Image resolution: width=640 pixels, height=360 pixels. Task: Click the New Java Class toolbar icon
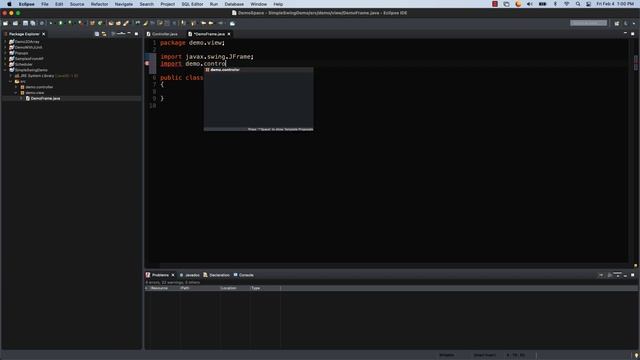(100, 23)
